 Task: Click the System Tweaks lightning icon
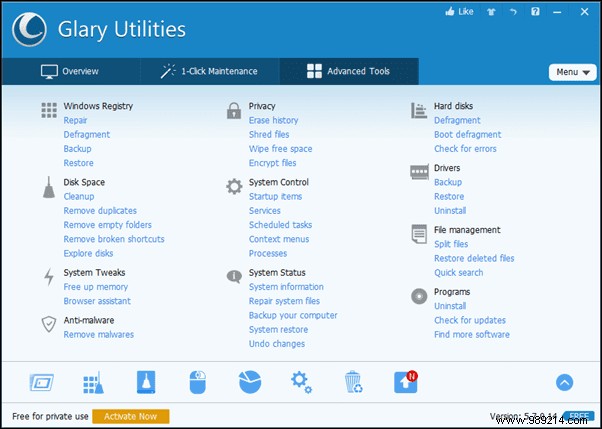pos(49,277)
